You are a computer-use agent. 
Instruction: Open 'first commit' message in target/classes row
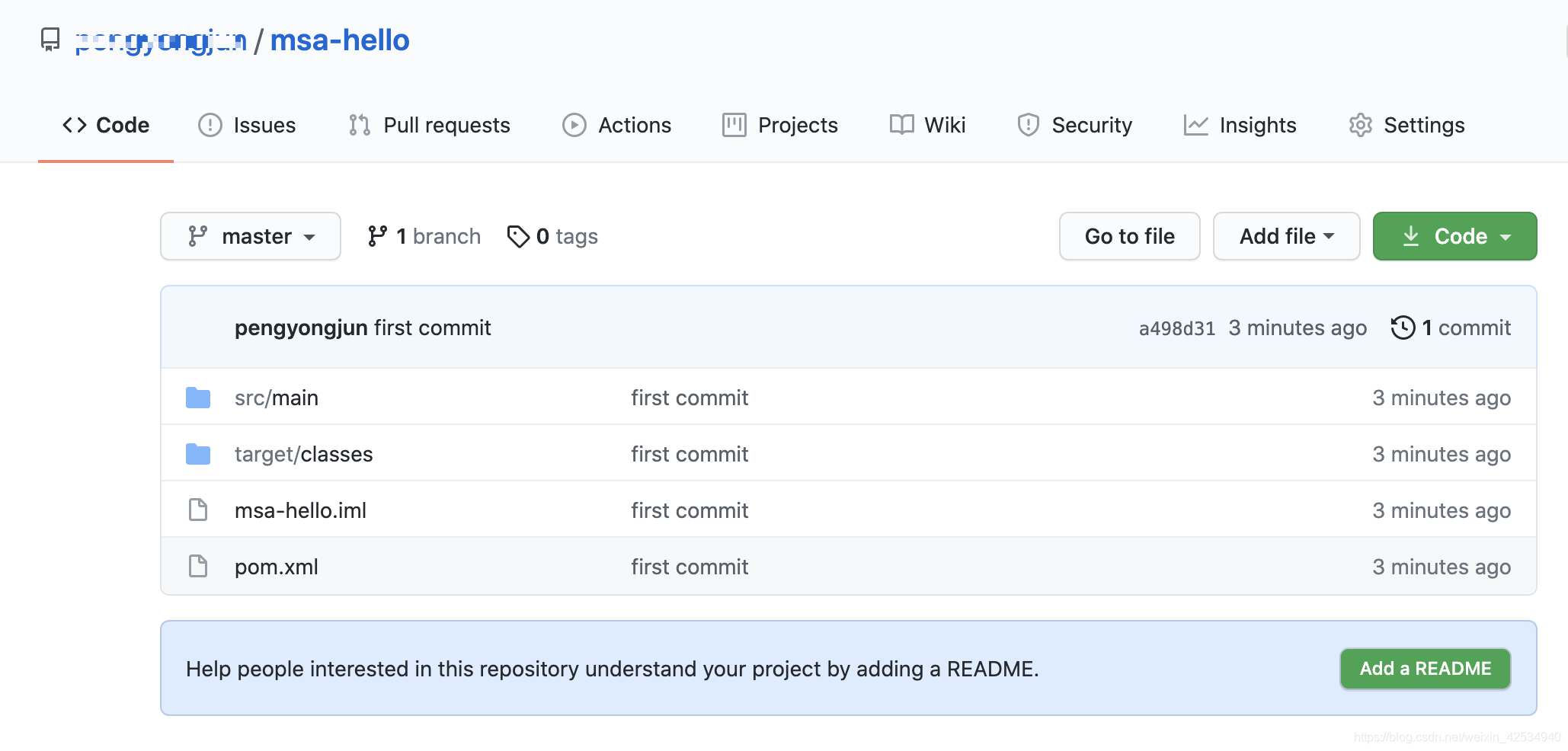pyautogui.click(x=690, y=454)
